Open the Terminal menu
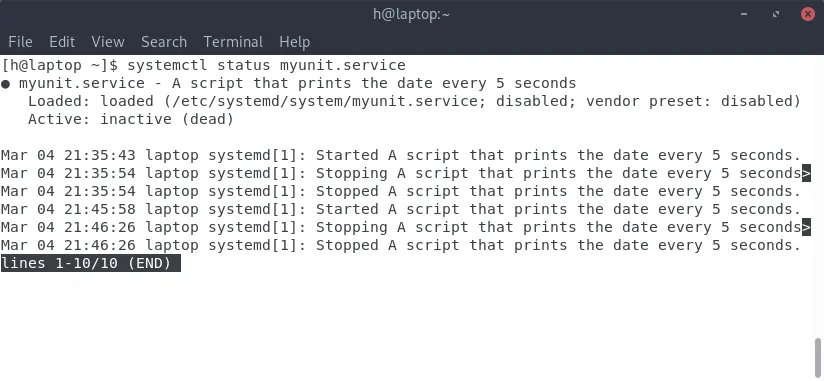824x381 pixels. coord(233,42)
